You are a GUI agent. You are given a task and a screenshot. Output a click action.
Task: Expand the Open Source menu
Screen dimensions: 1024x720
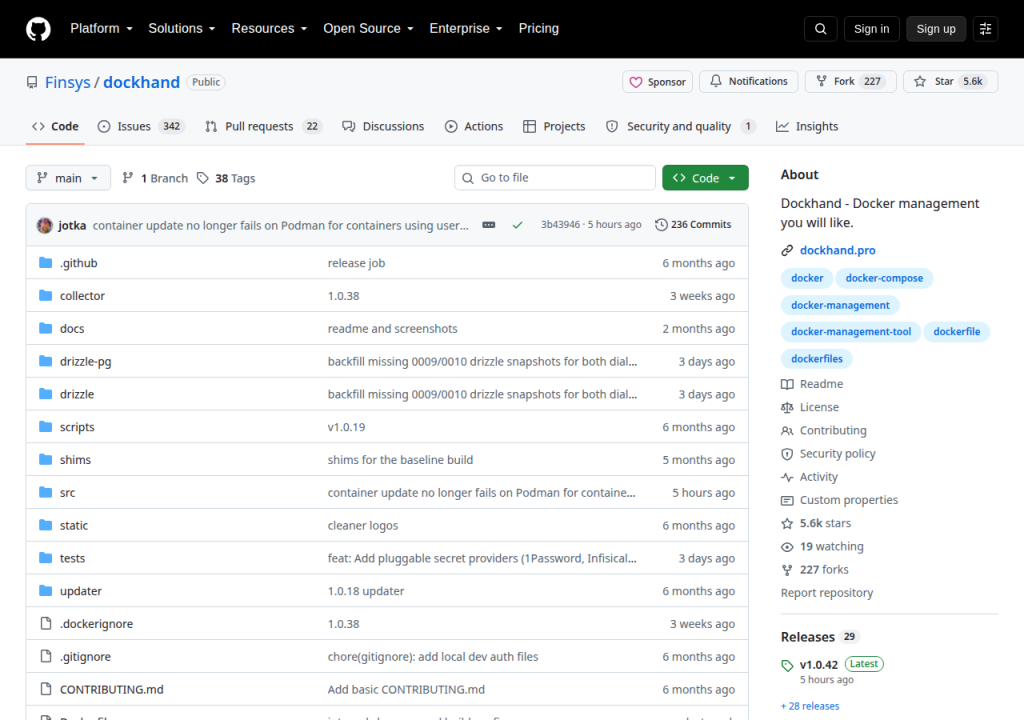click(368, 28)
